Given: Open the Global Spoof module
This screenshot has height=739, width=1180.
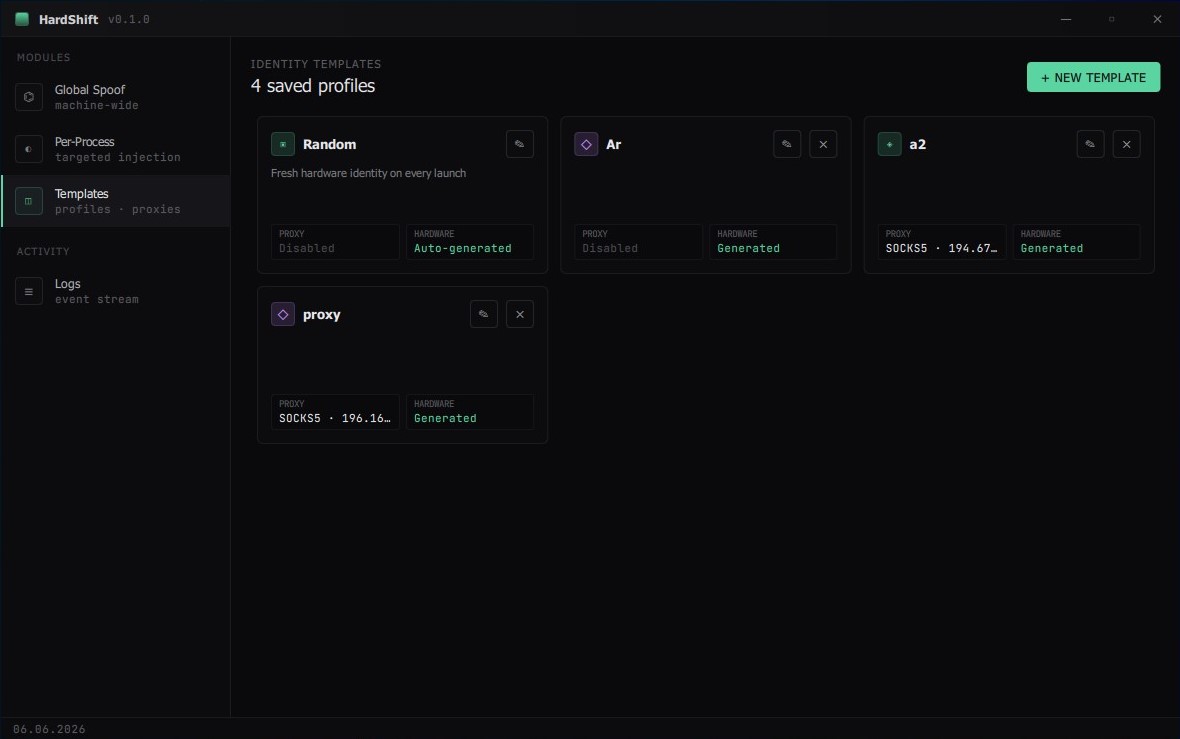Looking at the screenshot, I should tap(115, 97).
